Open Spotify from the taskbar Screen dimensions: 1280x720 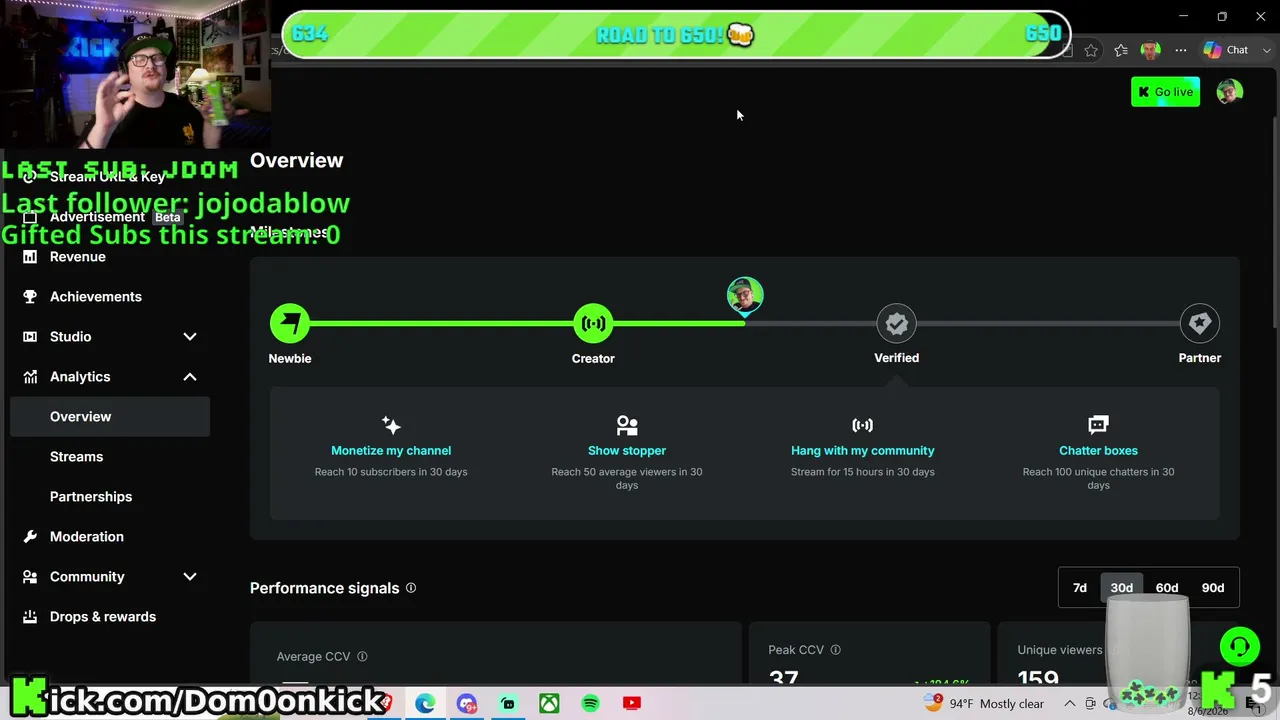(x=590, y=704)
